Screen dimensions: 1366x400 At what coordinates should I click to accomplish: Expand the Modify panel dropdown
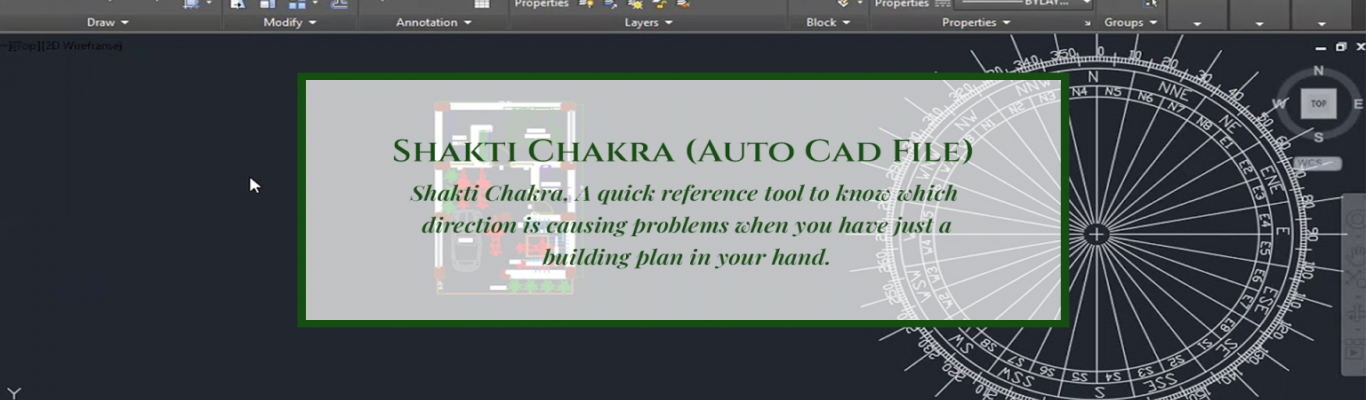pos(290,22)
